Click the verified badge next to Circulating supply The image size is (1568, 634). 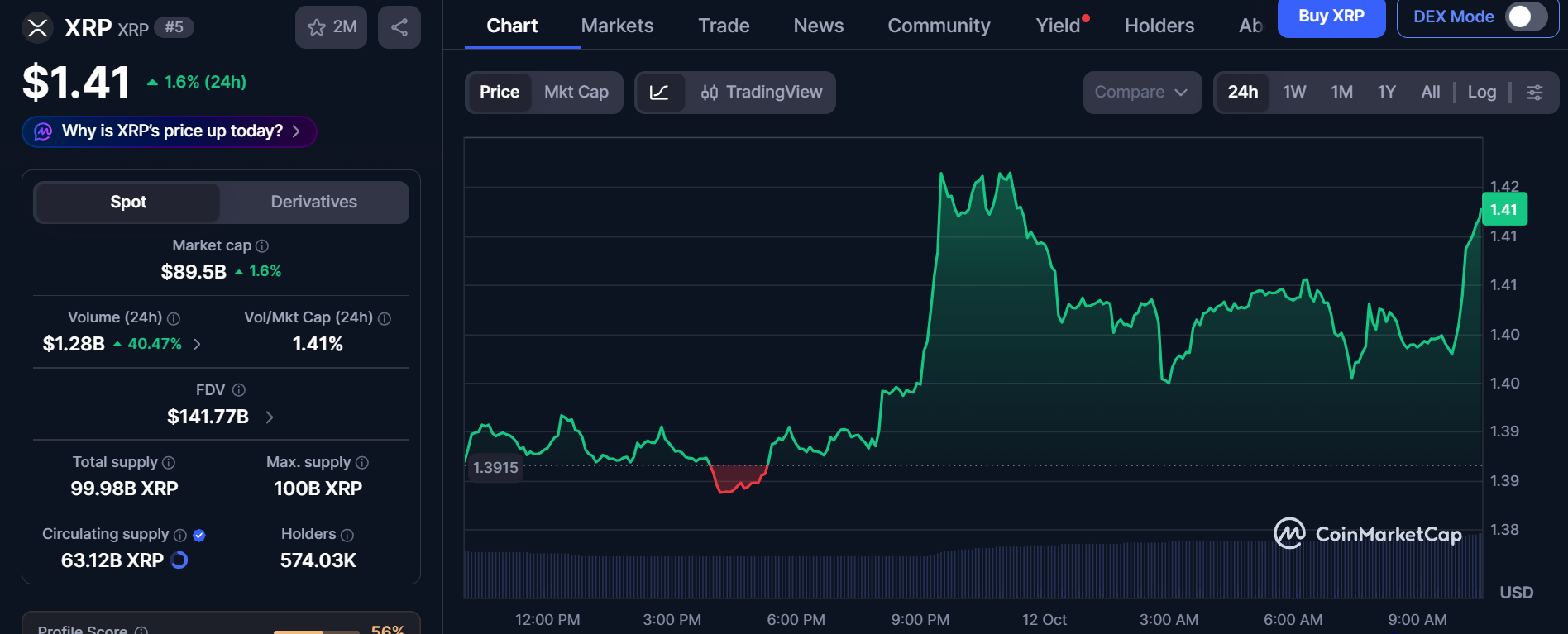199,535
